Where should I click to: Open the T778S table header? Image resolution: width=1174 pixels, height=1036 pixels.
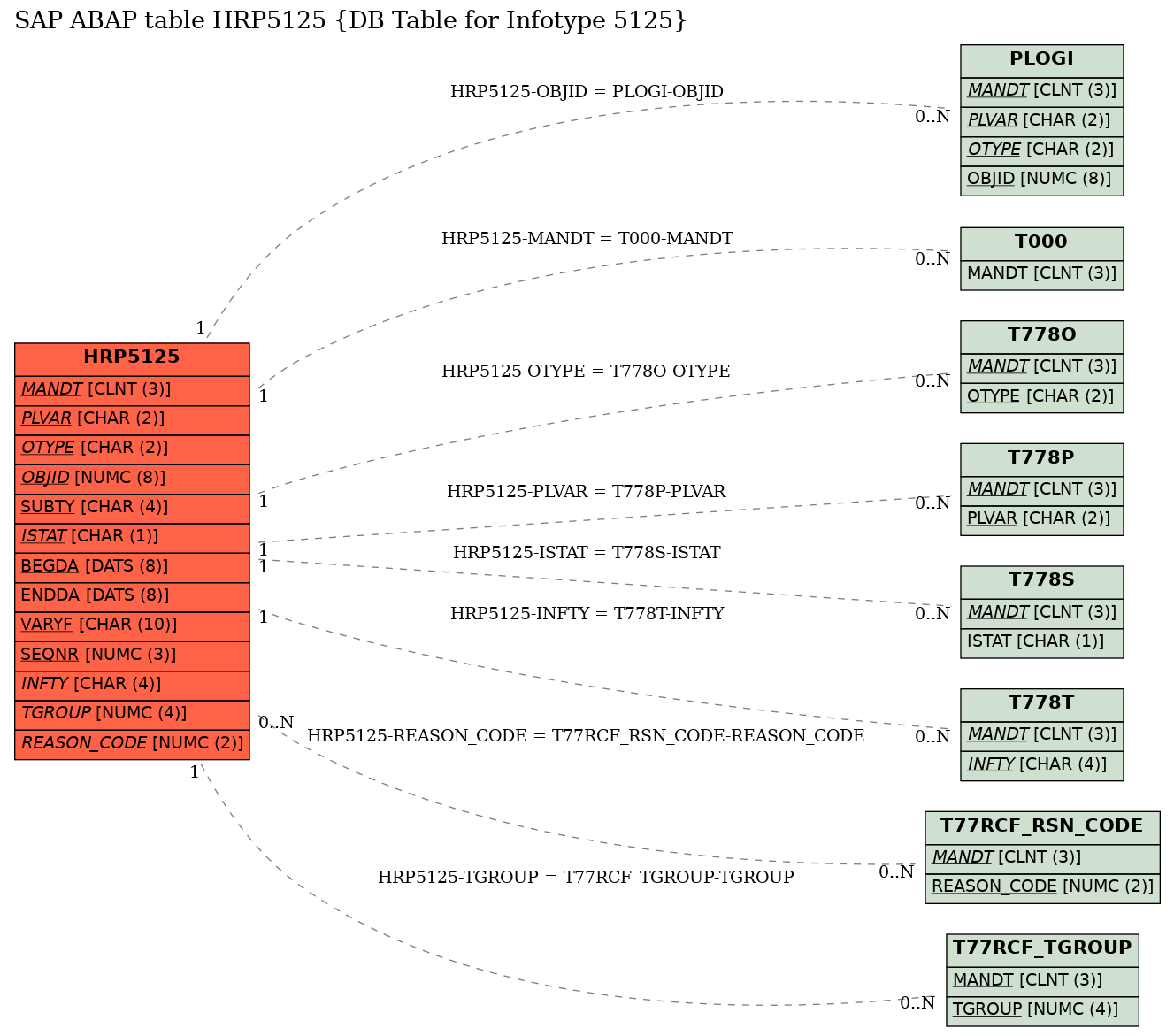pyautogui.click(x=1041, y=581)
